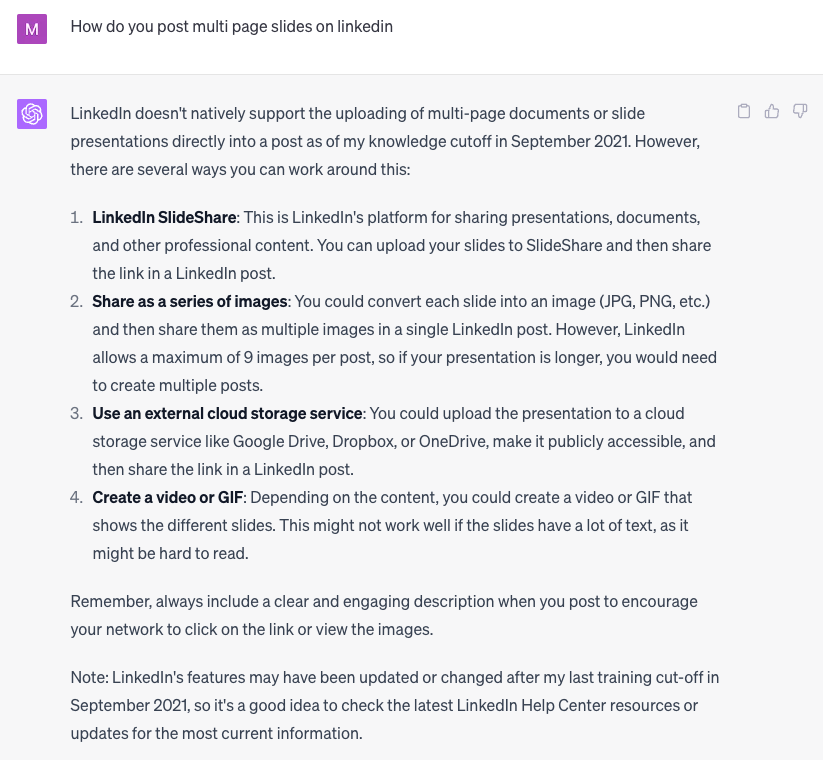Click the user question about LinkedIn slides
The width and height of the screenshot is (823, 760).
click(x=231, y=27)
